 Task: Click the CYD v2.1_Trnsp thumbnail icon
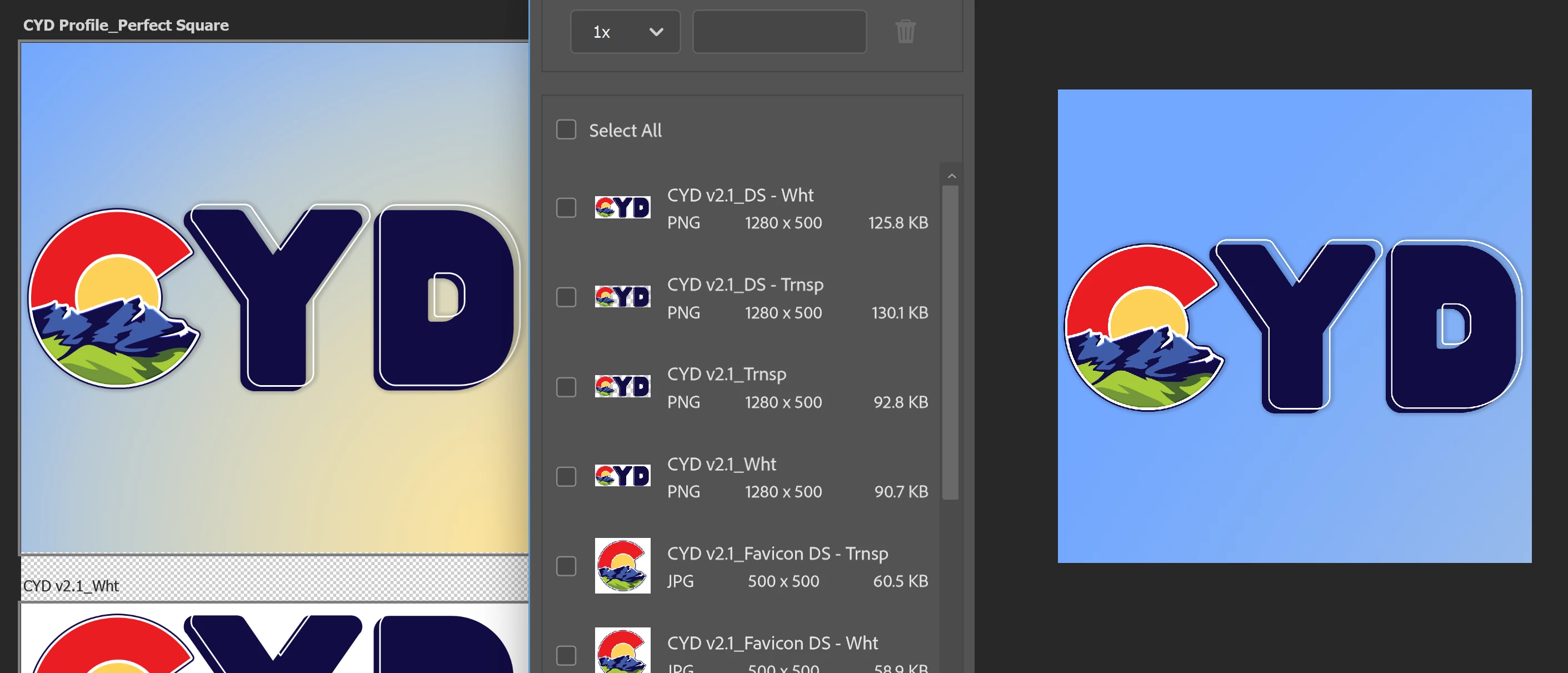(622, 387)
